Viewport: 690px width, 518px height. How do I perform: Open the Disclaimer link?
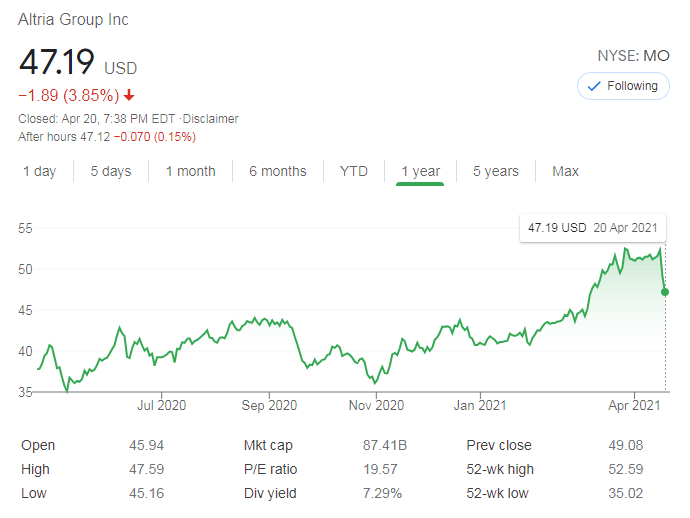click(210, 119)
